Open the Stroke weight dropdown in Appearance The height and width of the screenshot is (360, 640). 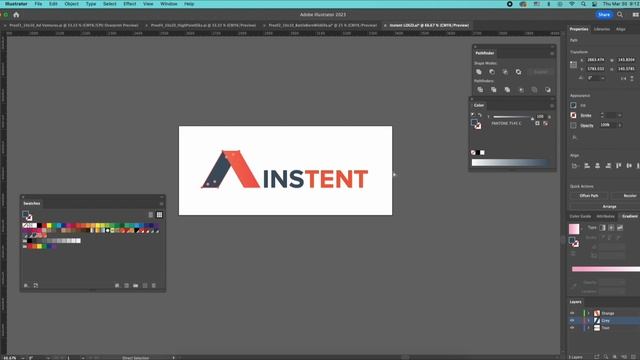620,116
